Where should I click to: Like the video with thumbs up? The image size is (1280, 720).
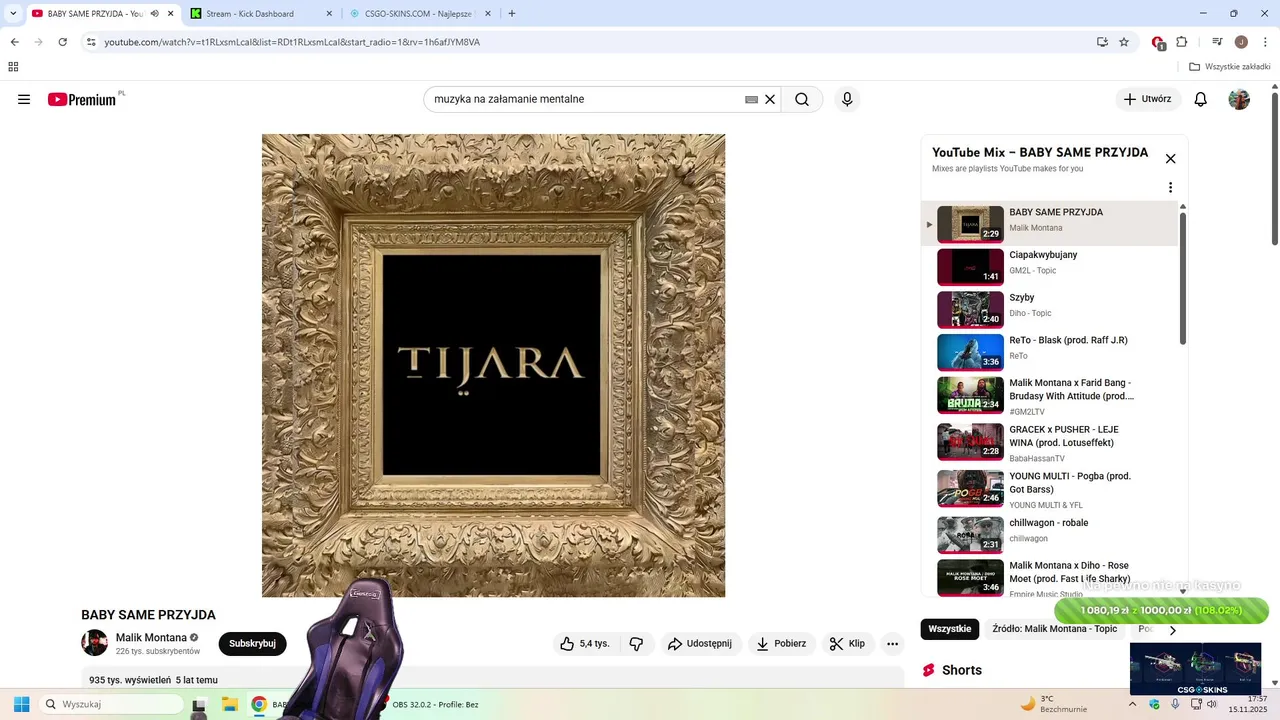[x=586, y=644]
